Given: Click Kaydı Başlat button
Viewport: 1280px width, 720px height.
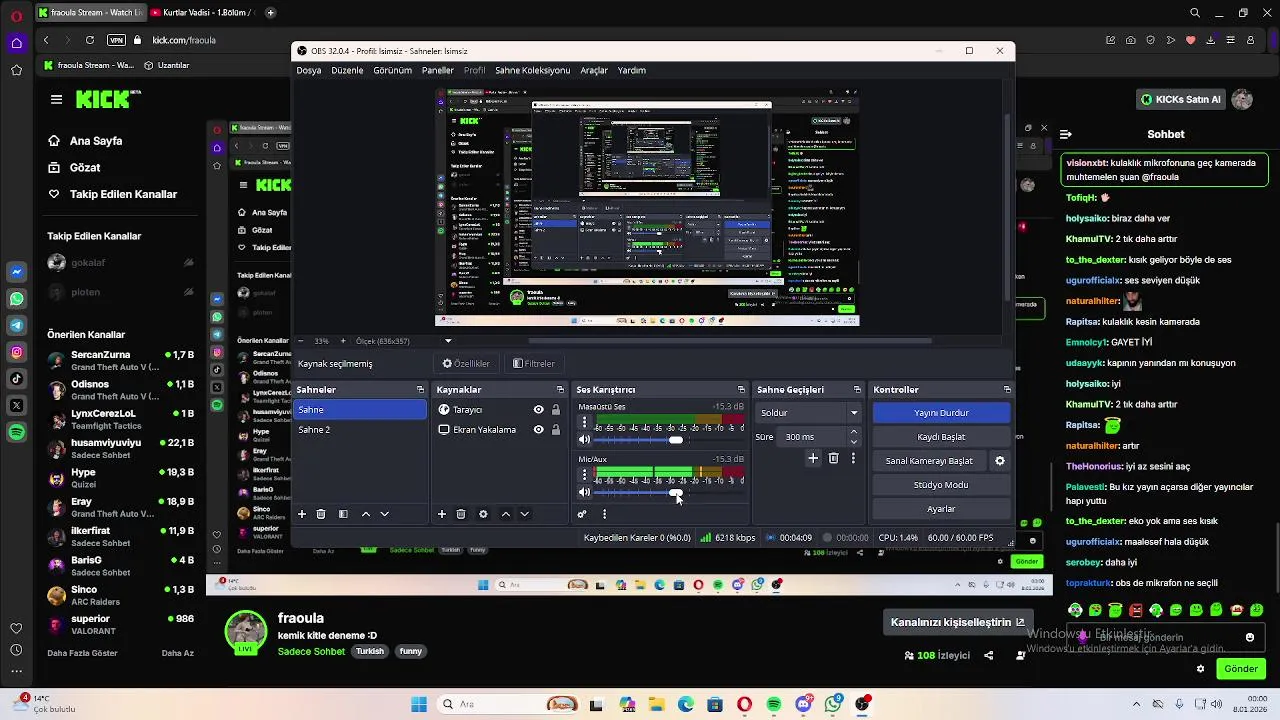Looking at the screenshot, I should (x=941, y=437).
